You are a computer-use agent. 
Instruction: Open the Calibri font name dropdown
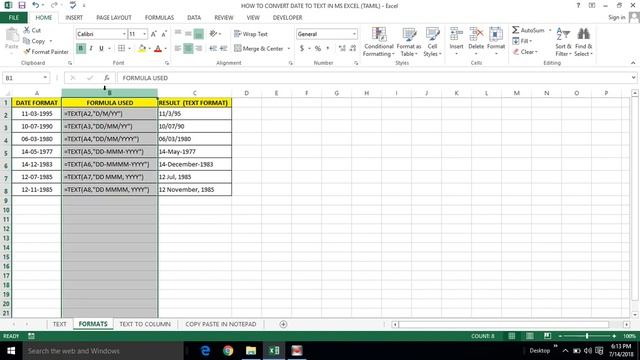point(124,34)
